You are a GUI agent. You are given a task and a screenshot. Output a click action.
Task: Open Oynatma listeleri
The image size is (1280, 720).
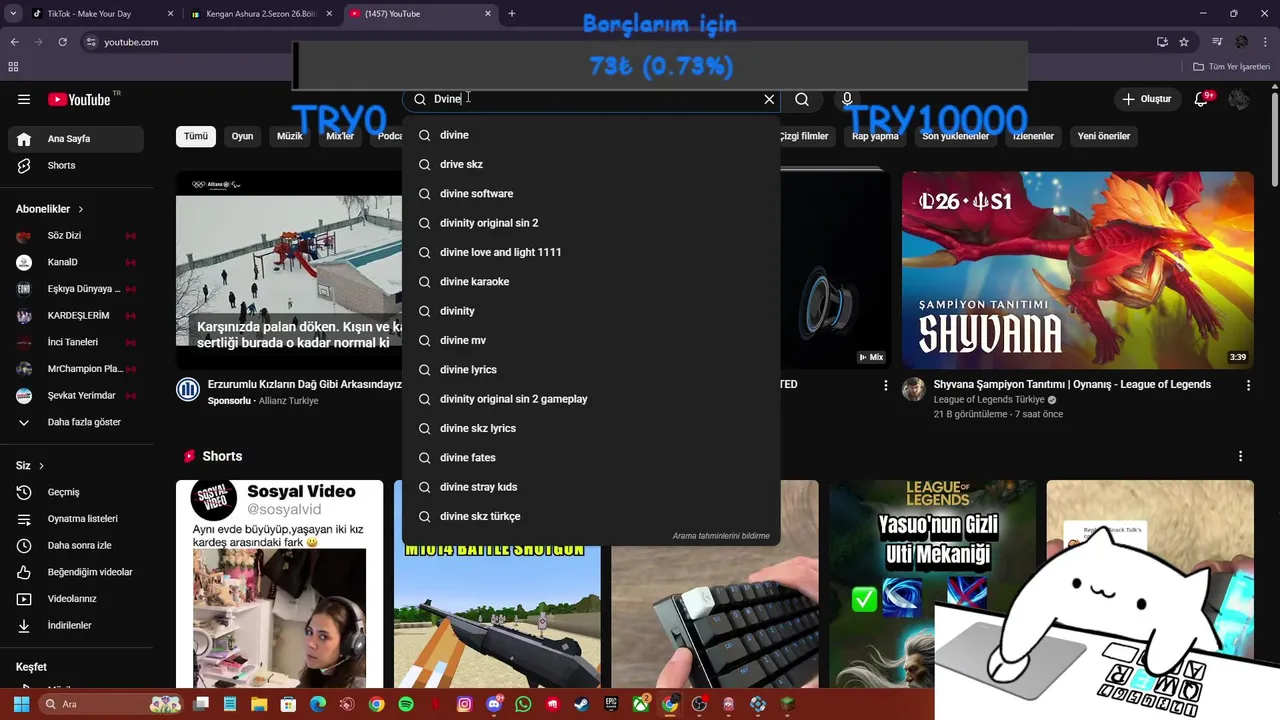[x=76, y=519]
